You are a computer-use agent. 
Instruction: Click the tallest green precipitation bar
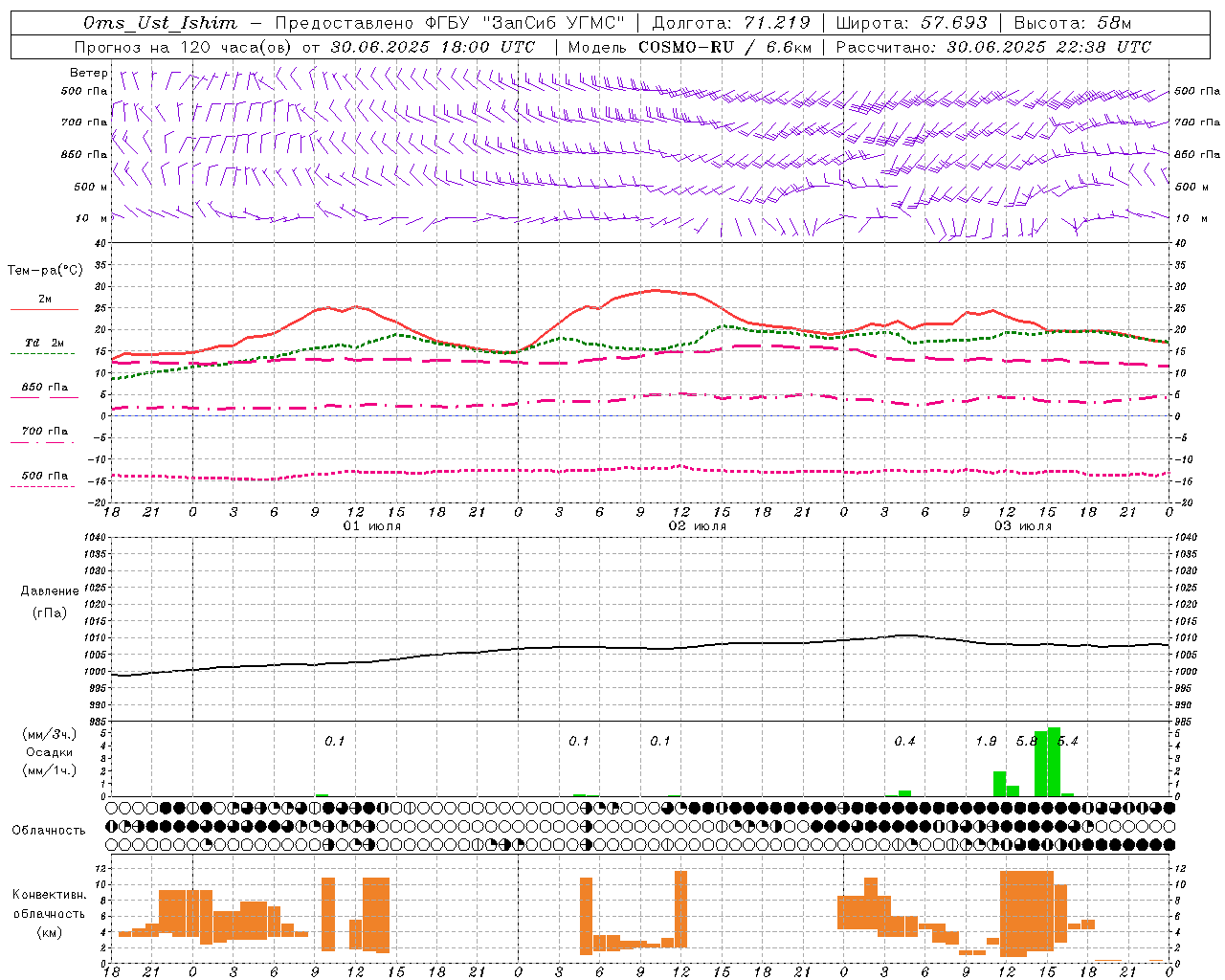click(x=1054, y=762)
